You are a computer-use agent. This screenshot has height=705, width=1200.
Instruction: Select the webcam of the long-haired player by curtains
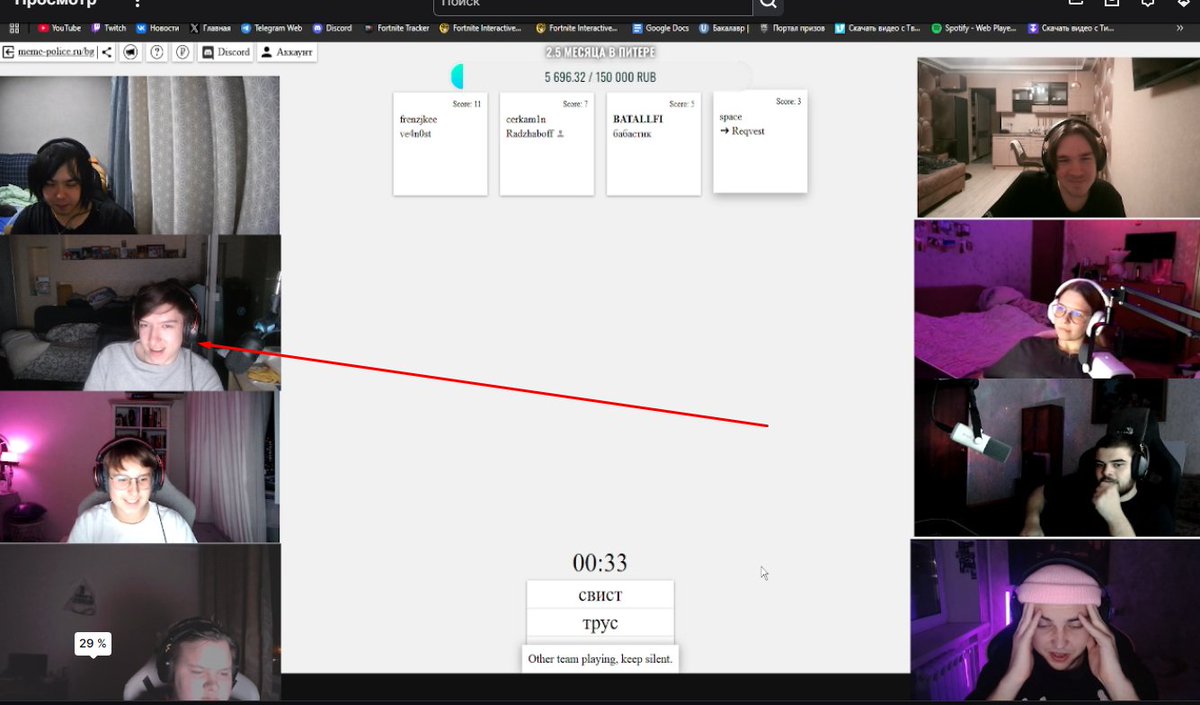(x=140, y=154)
